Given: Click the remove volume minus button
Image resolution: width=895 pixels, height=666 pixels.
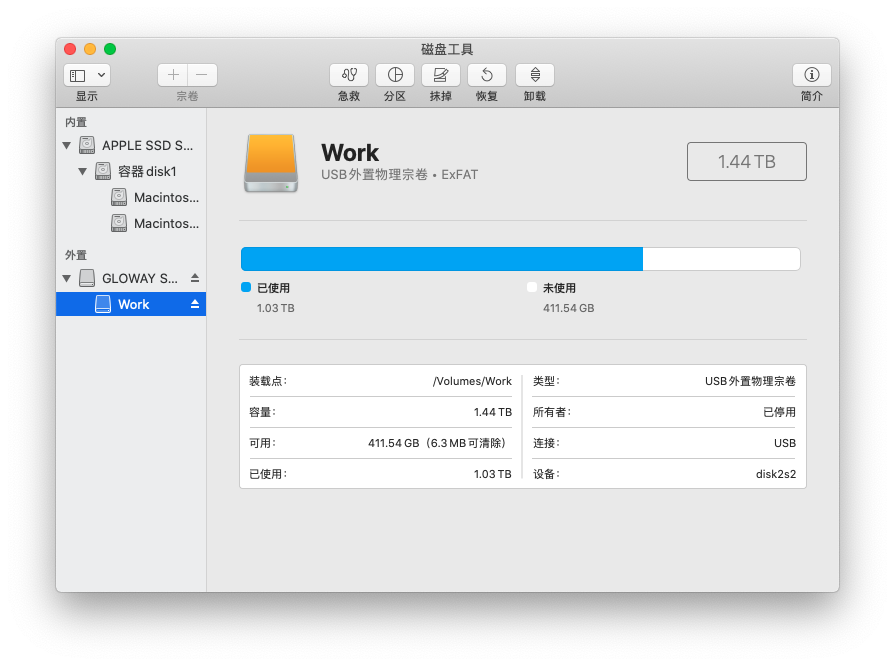Looking at the screenshot, I should coord(202,75).
